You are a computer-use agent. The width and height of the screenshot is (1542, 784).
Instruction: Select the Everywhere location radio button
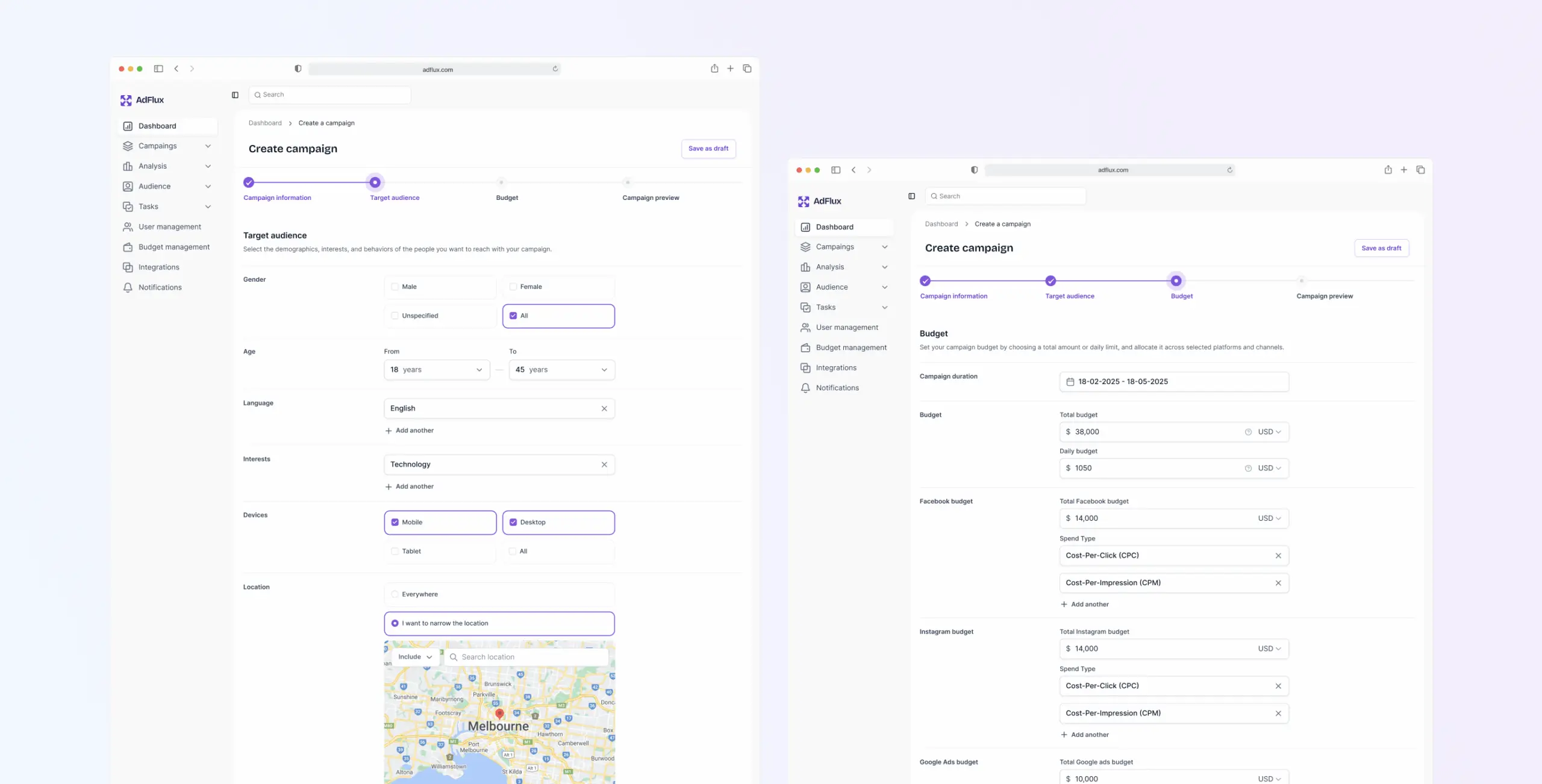[395, 594]
